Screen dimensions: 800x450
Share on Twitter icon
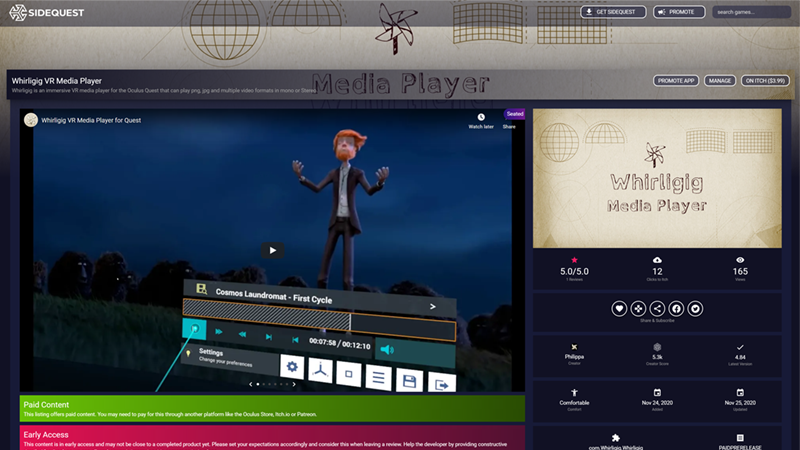[x=695, y=308]
